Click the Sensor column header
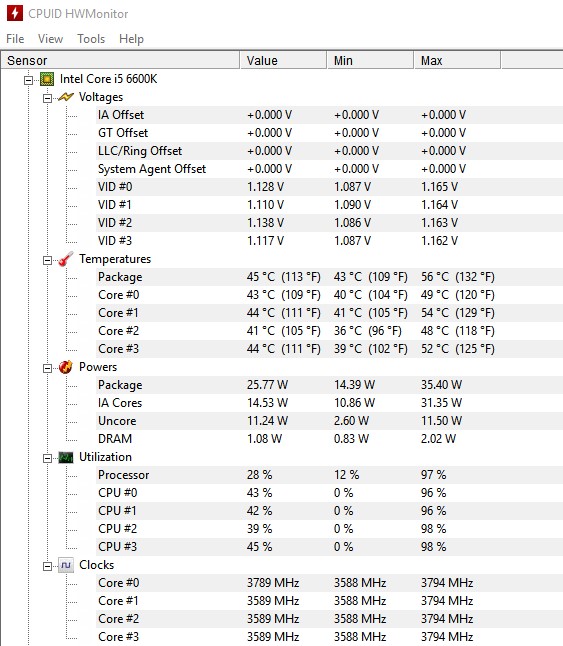This screenshot has height=646, width=563. tap(120, 61)
